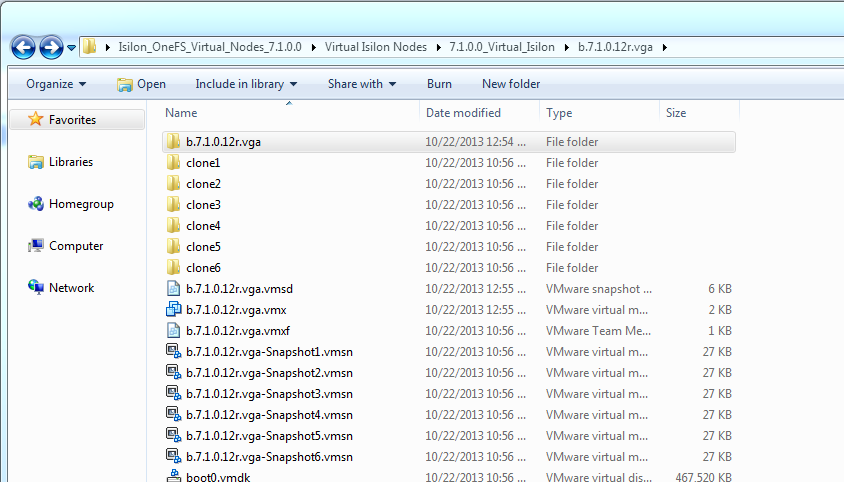Expand arrow after Isilon_OneFS_Virtual_Nodes_7.1.0.0 breadcrumb
This screenshot has width=844, height=482.
click(x=313, y=47)
